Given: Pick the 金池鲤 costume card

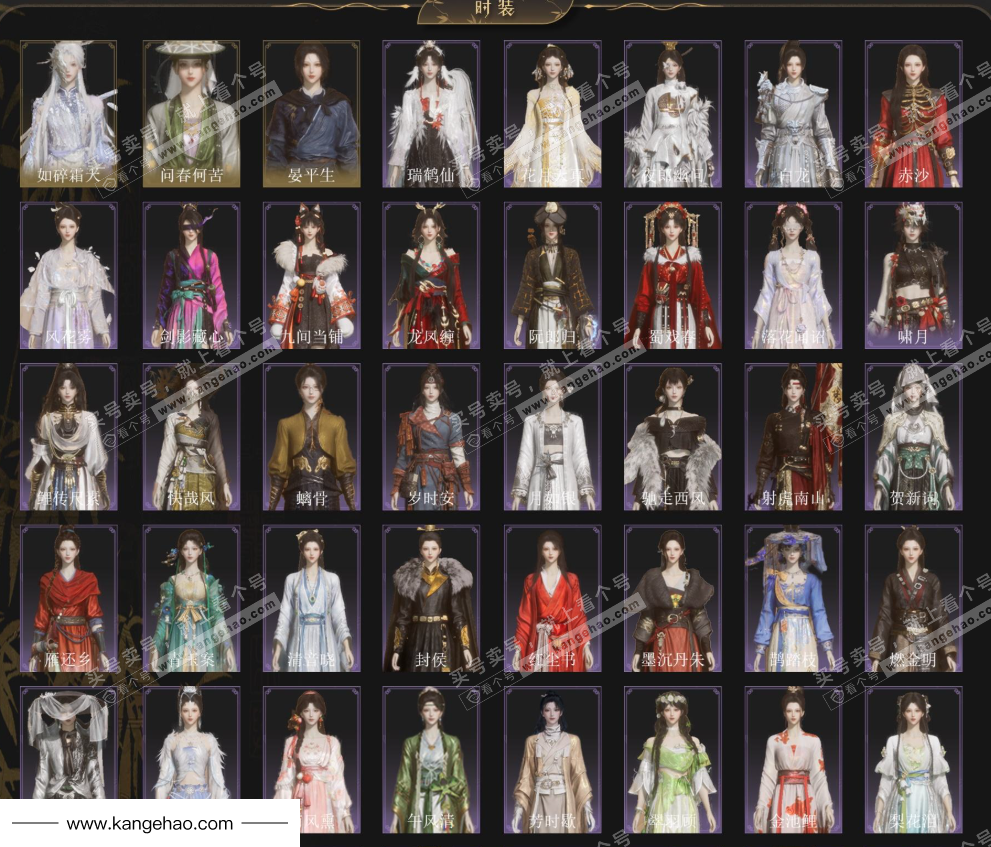Looking at the screenshot, I should (793, 760).
